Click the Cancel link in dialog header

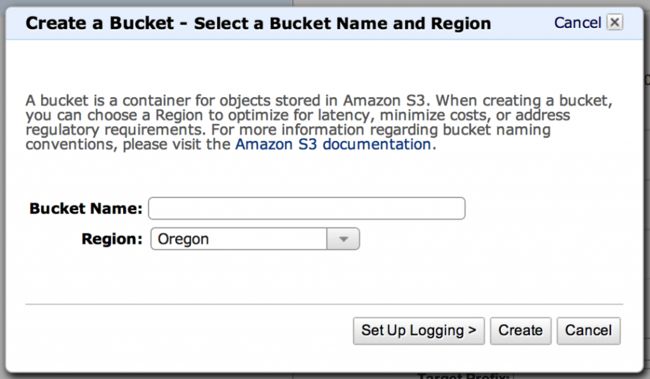(577, 23)
